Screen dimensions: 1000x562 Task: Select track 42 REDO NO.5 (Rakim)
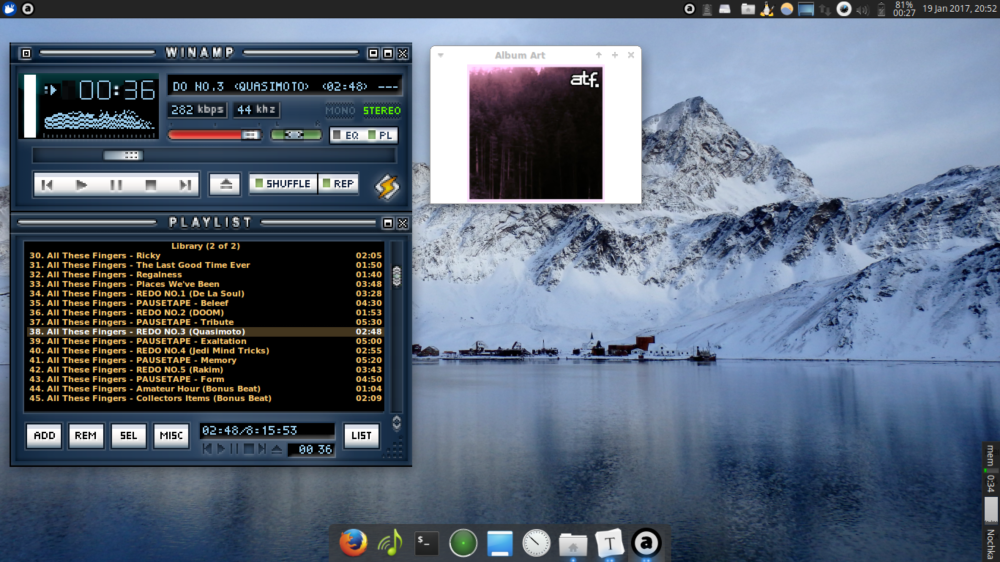[205, 369]
